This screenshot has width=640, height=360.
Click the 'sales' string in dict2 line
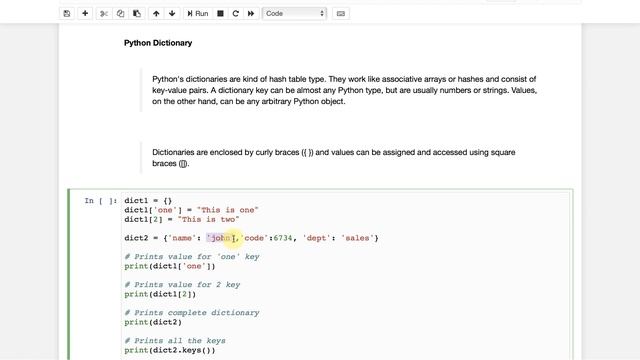pos(358,238)
